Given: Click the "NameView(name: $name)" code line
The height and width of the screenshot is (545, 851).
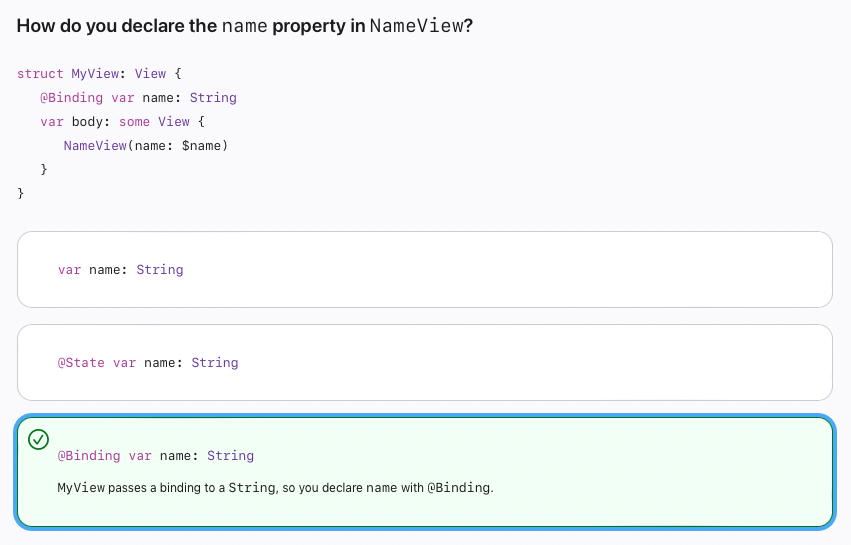Looking at the screenshot, I should [x=146, y=146].
